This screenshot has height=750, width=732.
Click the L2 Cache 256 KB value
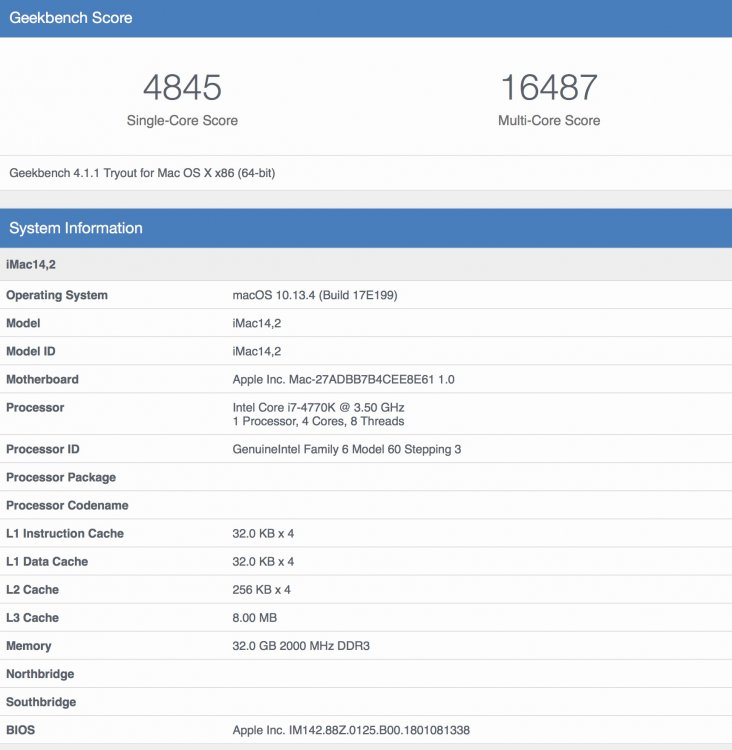[x=261, y=590]
